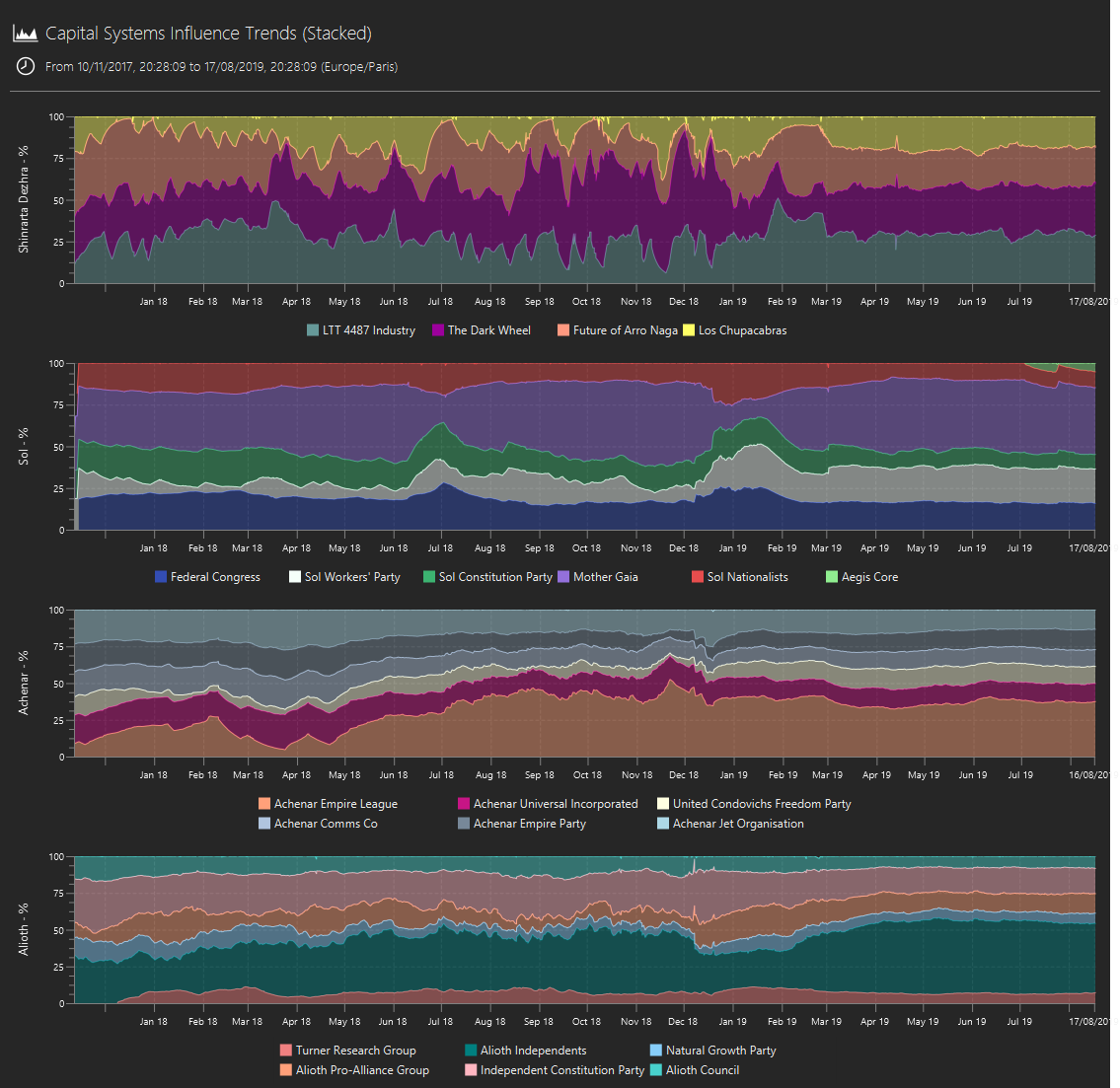Click the Federal Congress legend label

click(216, 577)
